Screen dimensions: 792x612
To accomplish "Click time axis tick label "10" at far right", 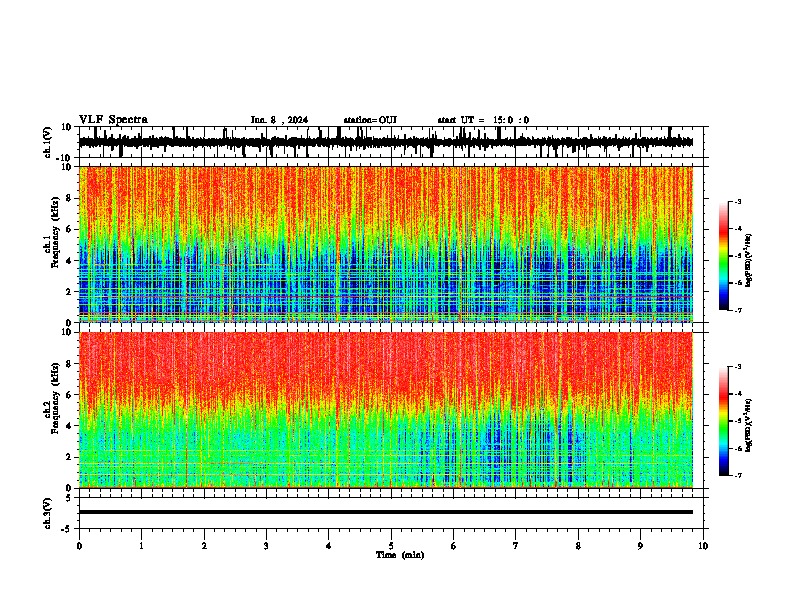I will click(703, 546).
